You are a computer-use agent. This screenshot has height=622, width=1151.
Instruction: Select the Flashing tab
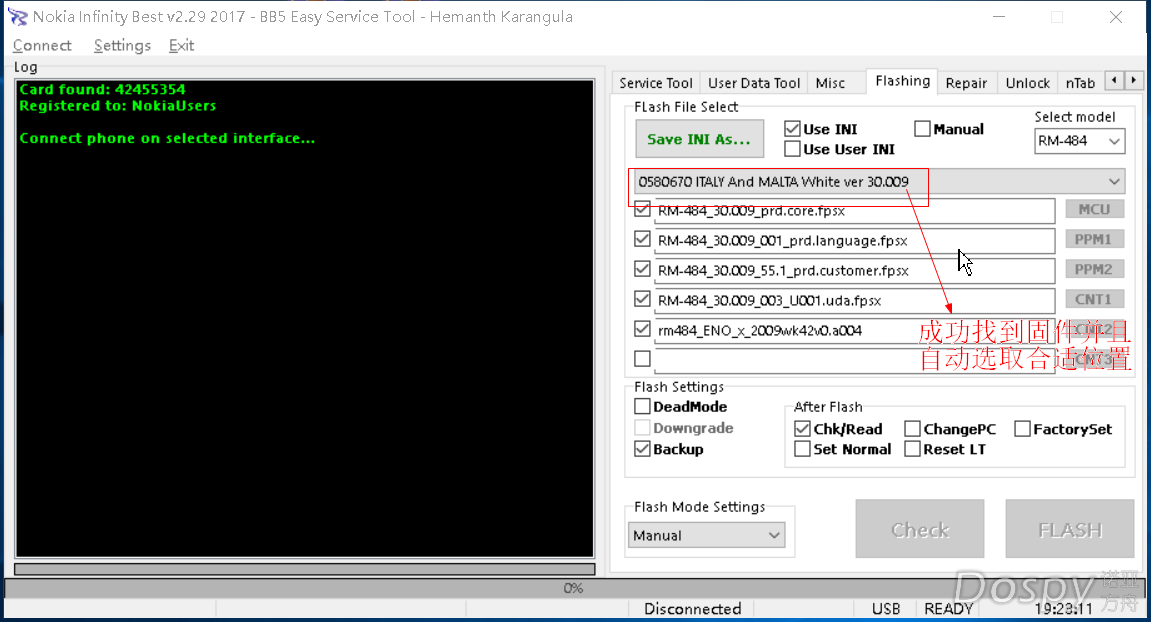click(902, 81)
